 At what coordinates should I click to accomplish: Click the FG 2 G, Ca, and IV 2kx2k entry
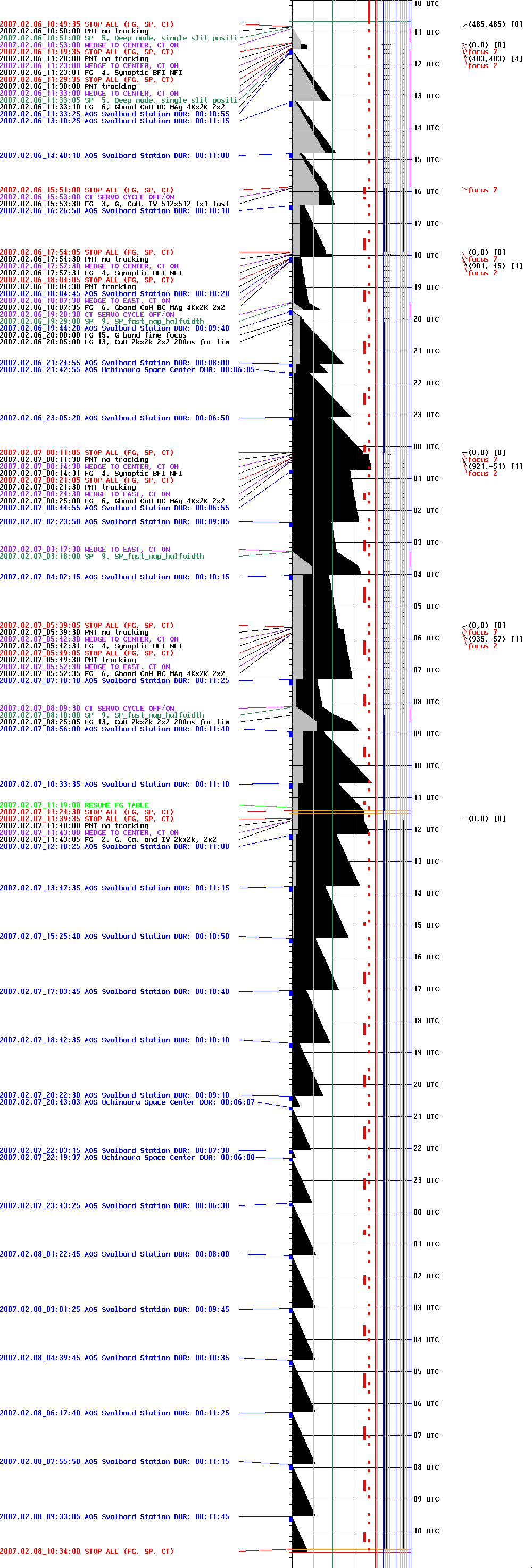pyautogui.click(x=108, y=839)
